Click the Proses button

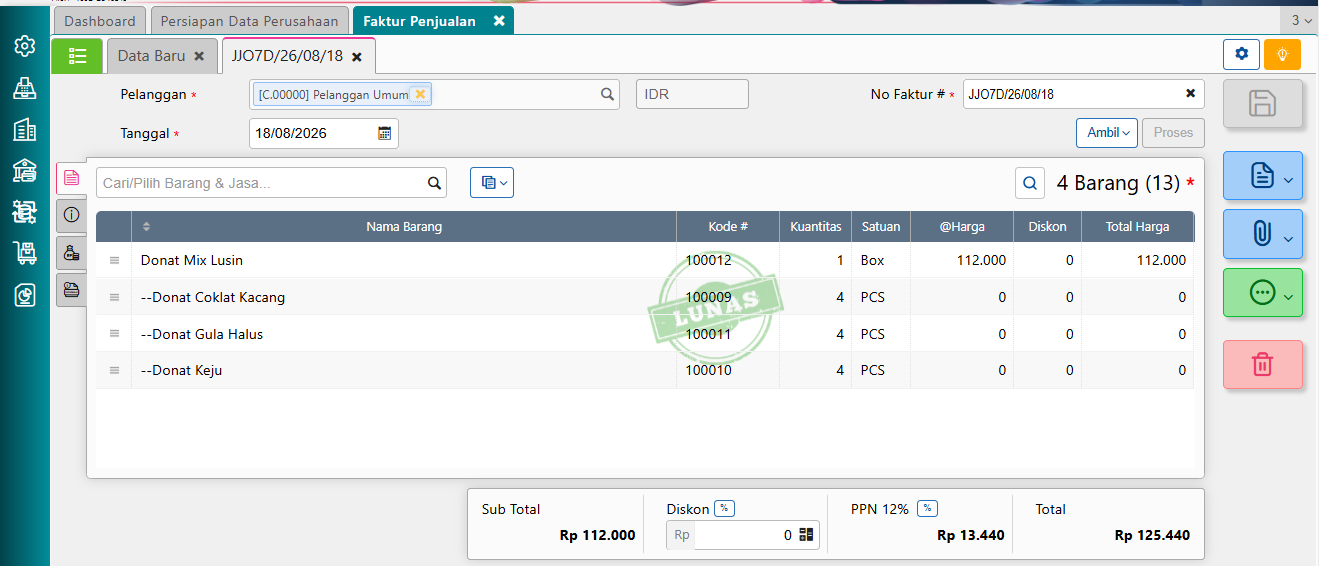point(1173,132)
